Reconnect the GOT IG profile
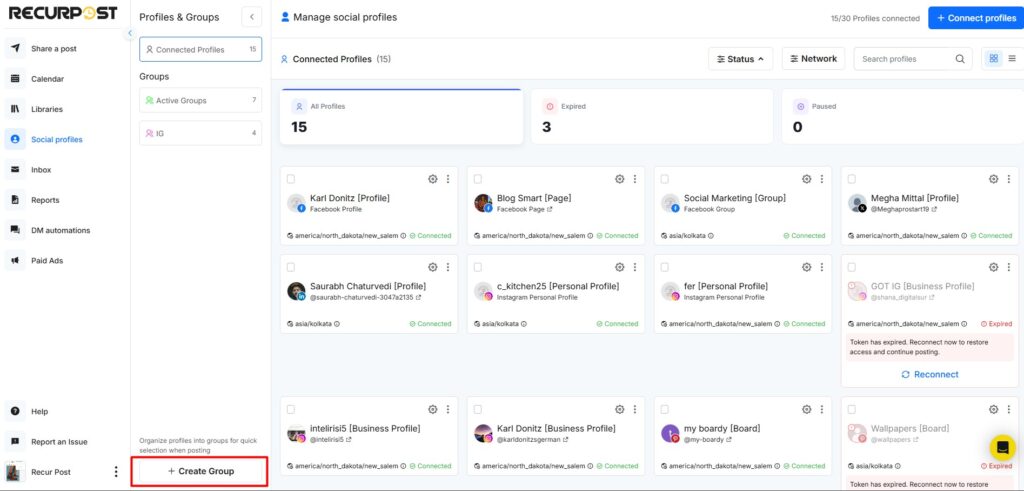The width and height of the screenshot is (1024, 491). (930, 374)
